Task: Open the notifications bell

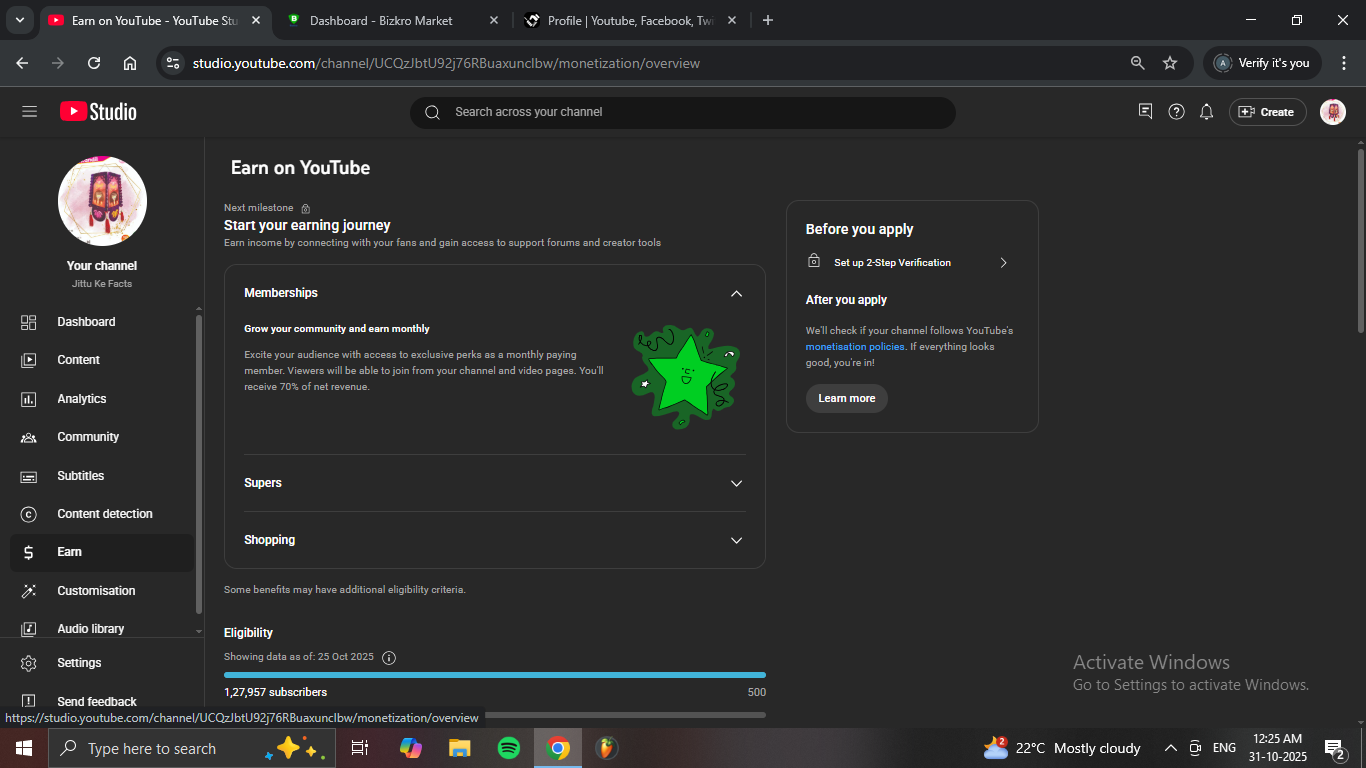Action: click(1206, 112)
